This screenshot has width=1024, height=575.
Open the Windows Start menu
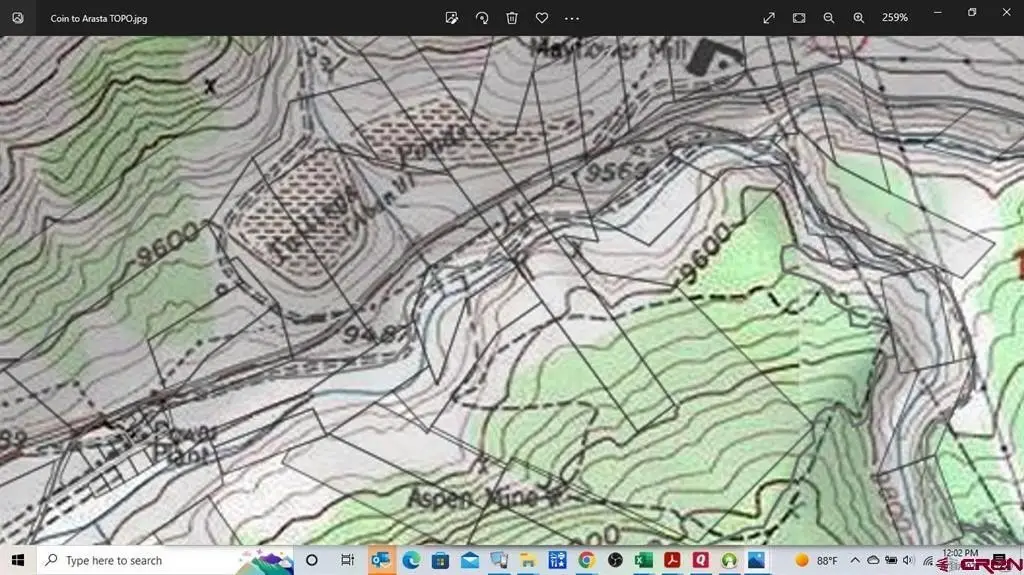coord(18,560)
